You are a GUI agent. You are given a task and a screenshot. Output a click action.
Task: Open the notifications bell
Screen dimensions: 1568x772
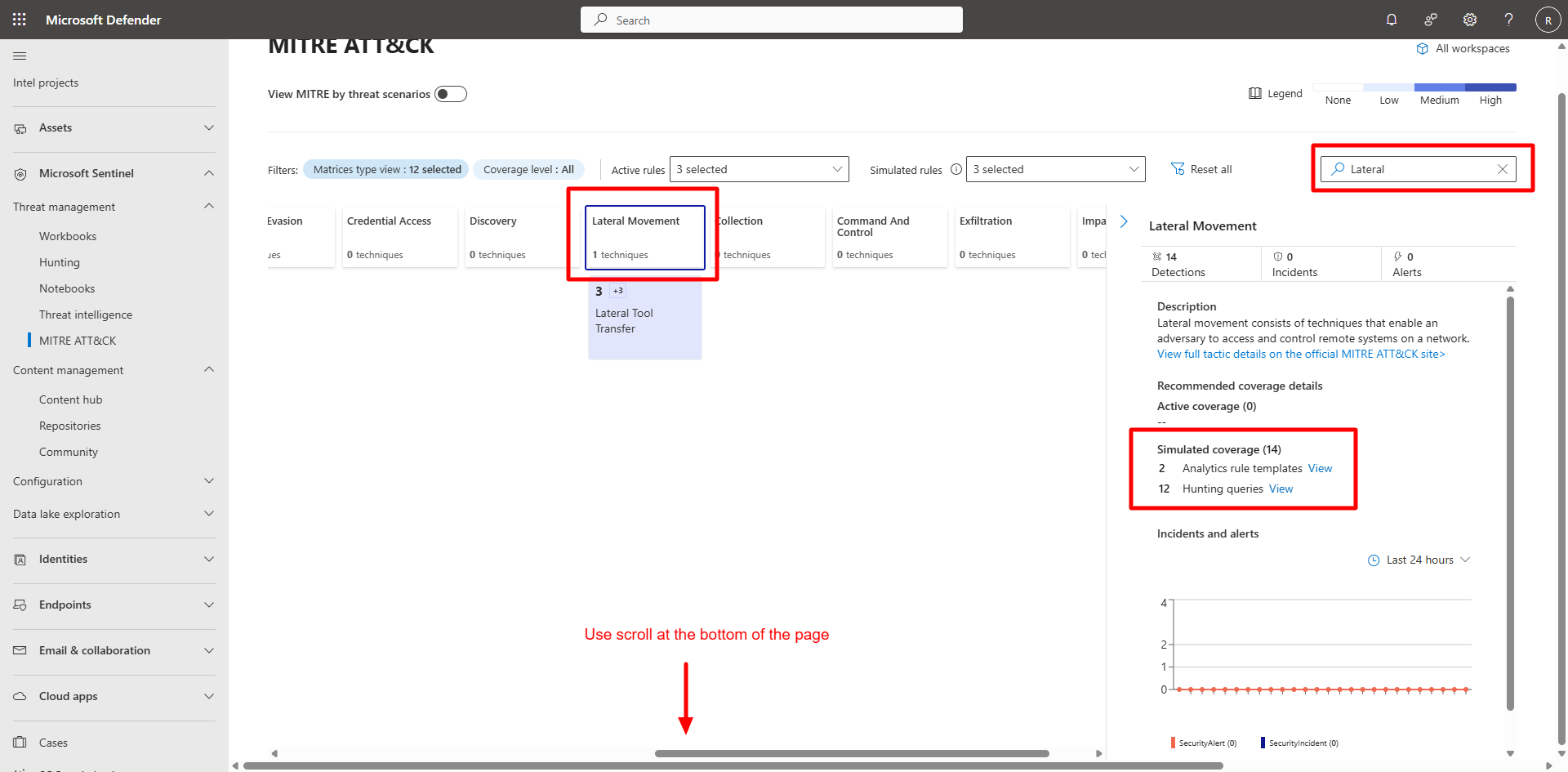click(x=1392, y=20)
